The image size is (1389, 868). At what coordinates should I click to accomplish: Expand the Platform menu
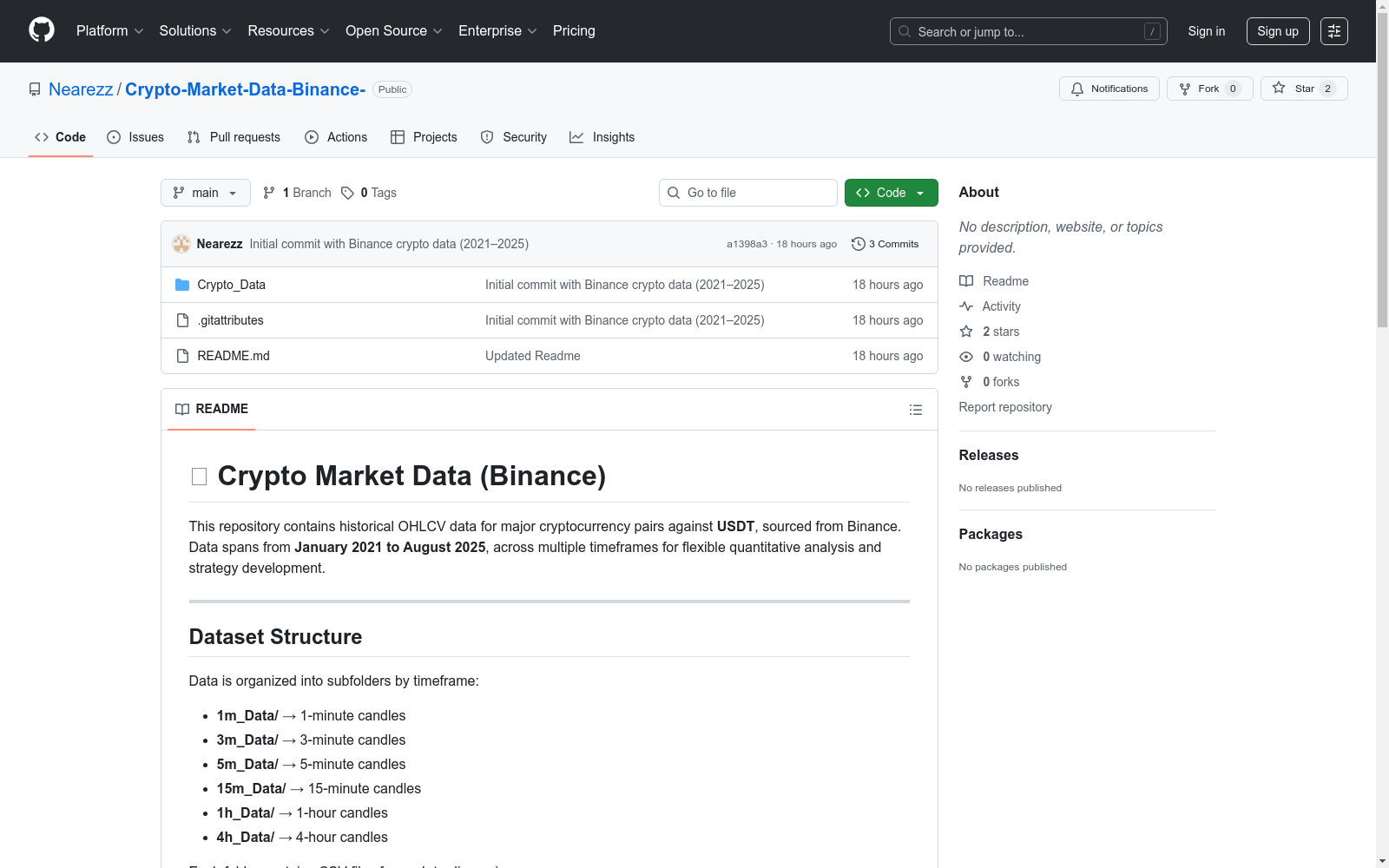pyautogui.click(x=109, y=30)
